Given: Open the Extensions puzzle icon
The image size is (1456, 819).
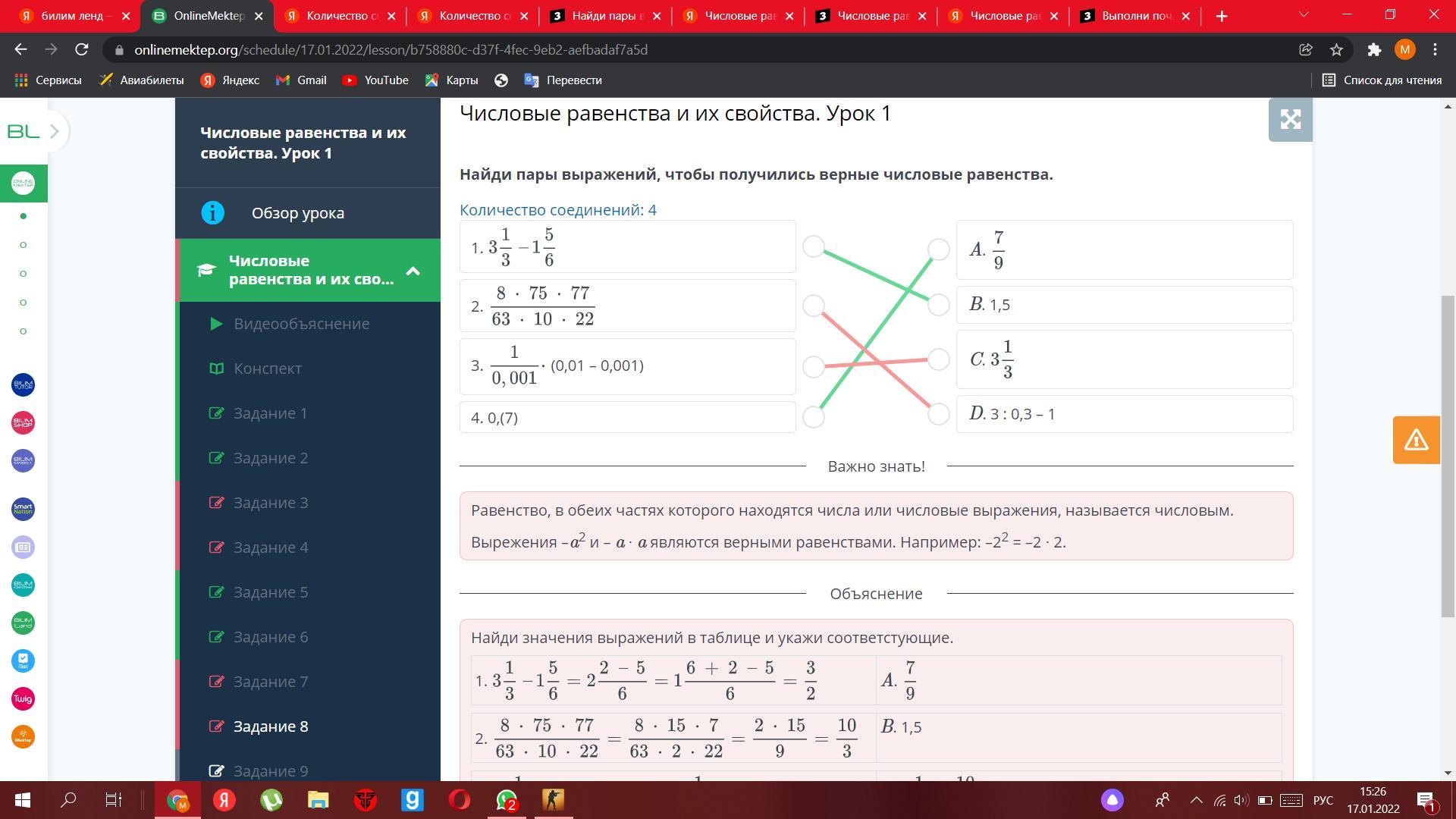Looking at the screenshot, I should click(1374, 49).
